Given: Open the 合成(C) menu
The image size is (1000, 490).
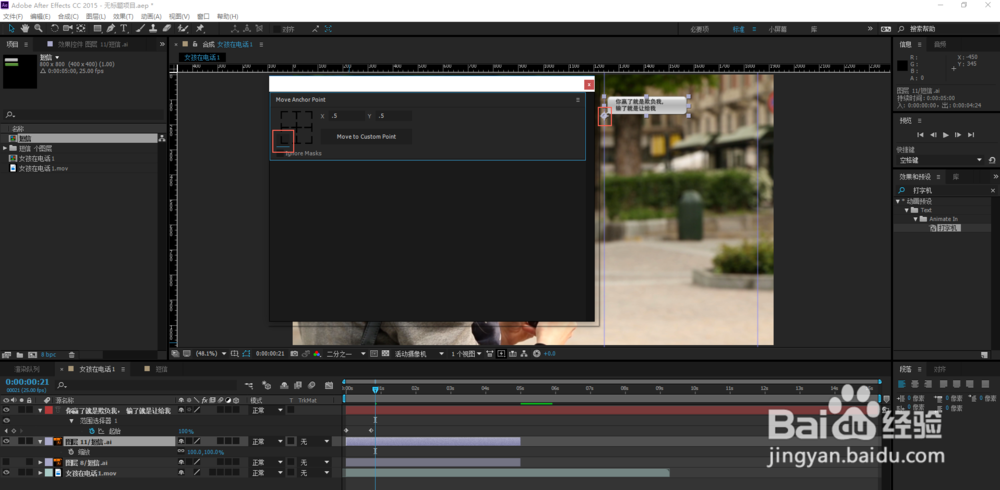Looking at the screenshot, I should [68, 16].
